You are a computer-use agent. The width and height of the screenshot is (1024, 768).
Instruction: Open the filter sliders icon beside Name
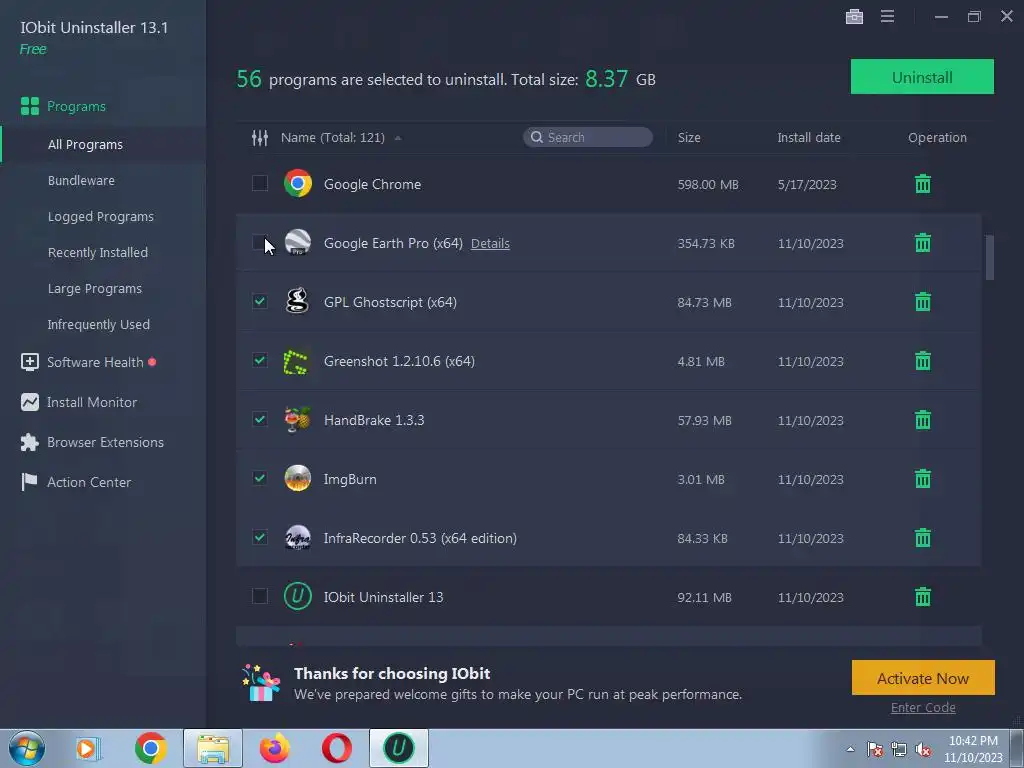click(x=260, y=138)
